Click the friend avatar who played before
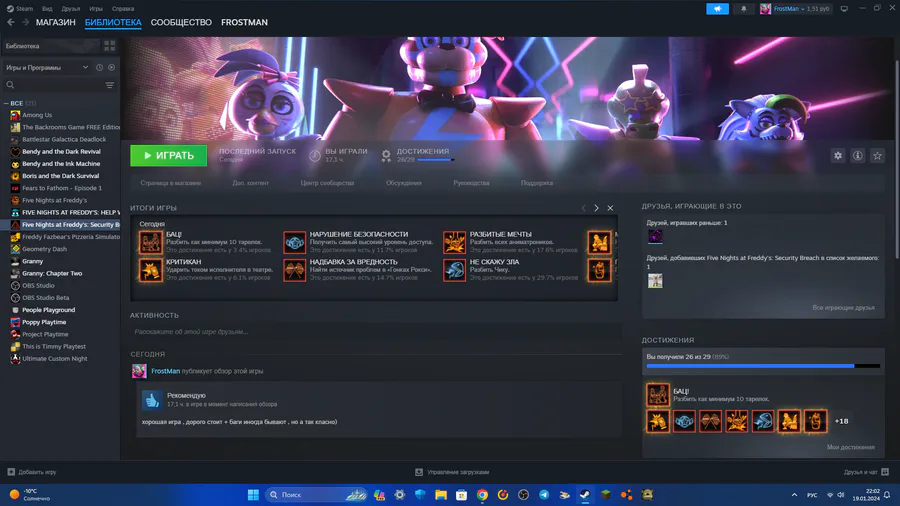 click(655, 236)
